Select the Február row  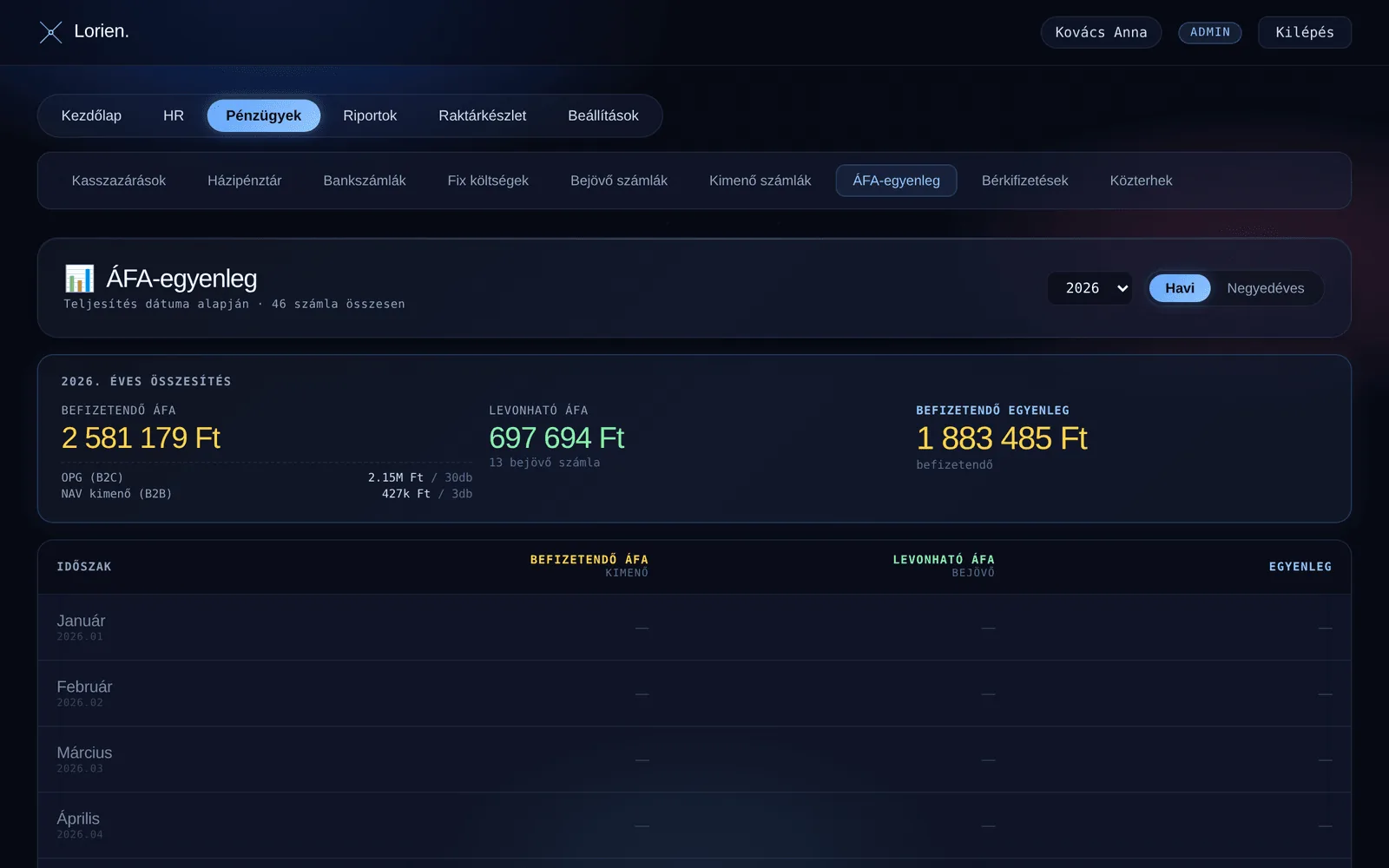694,694
